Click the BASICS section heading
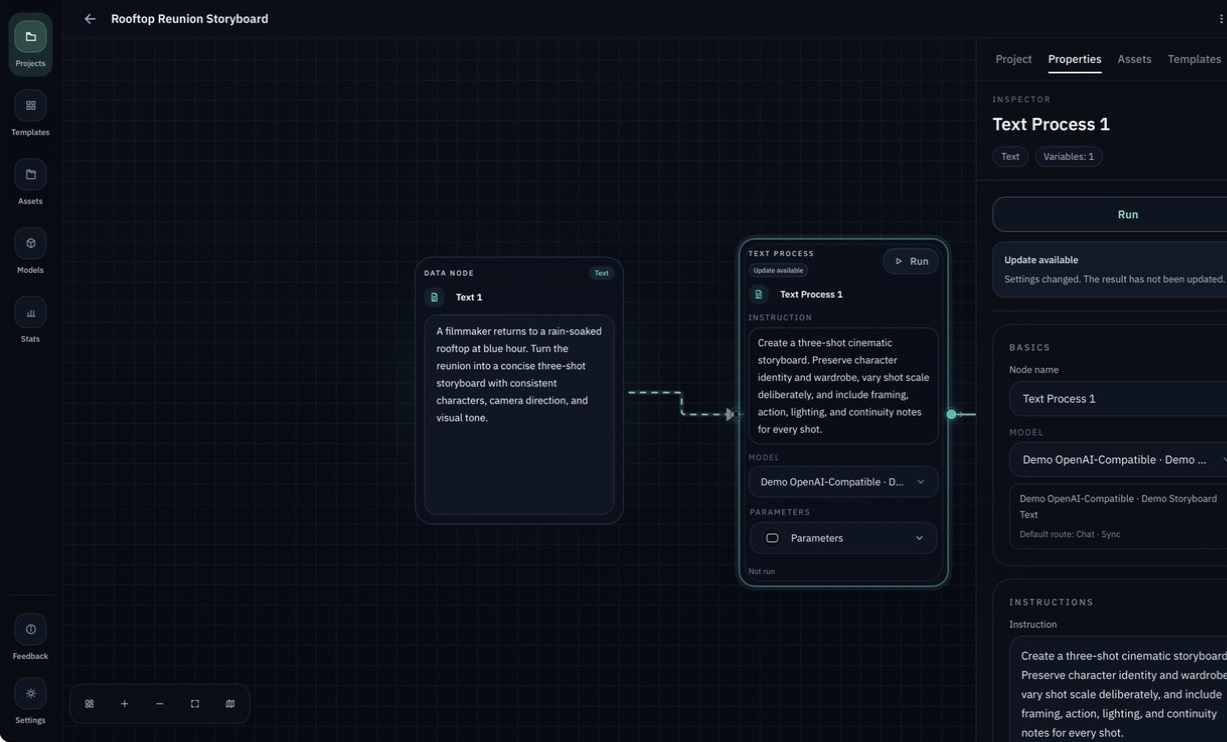 [x=1029, y=348]
